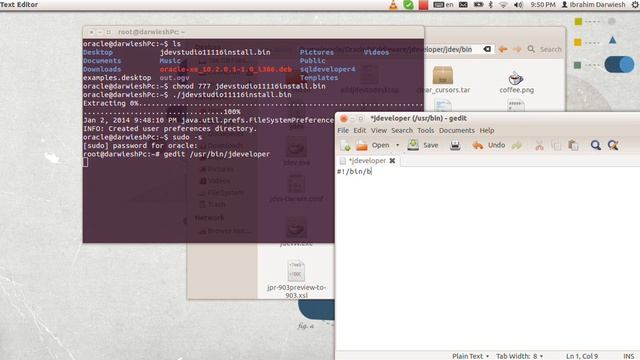Click the gedit window title bar
This screenshot has height=360, width=640.
coord(488,118)
